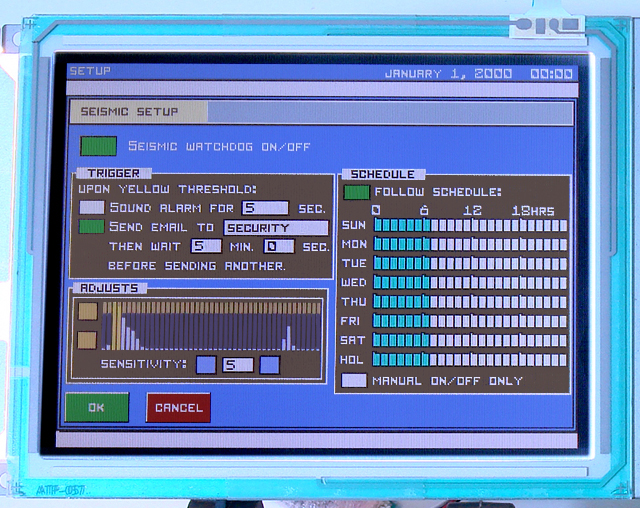This screenshot has width=640, height=508.
Task: Click the first hour block for SUN
Action: click(x=378, y=226)
